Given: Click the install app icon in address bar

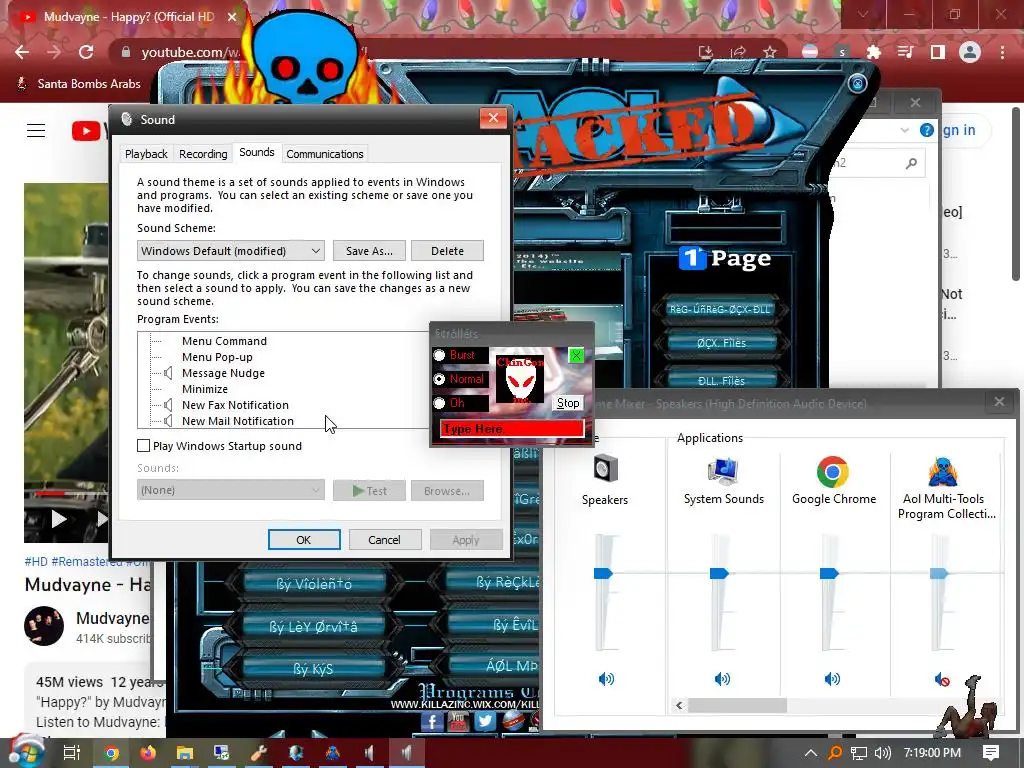Looking at the screenshot, I should (706, 52).
